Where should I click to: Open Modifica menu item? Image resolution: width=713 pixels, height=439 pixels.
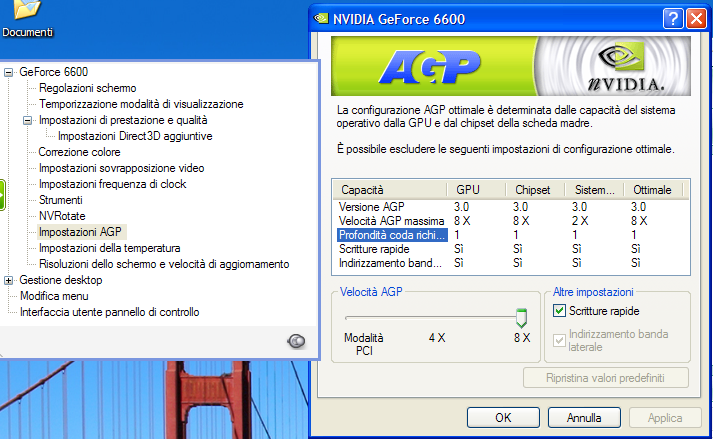(54, 296)
